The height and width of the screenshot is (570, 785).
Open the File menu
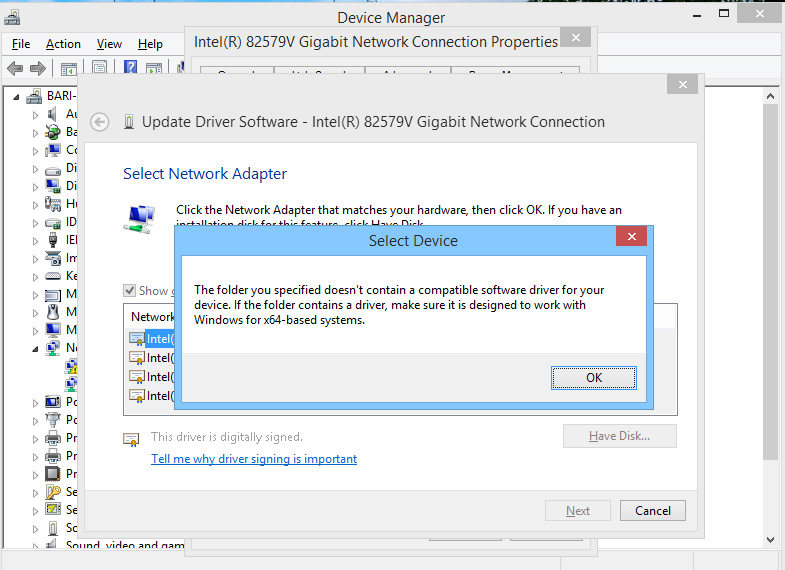click(21, 44)
